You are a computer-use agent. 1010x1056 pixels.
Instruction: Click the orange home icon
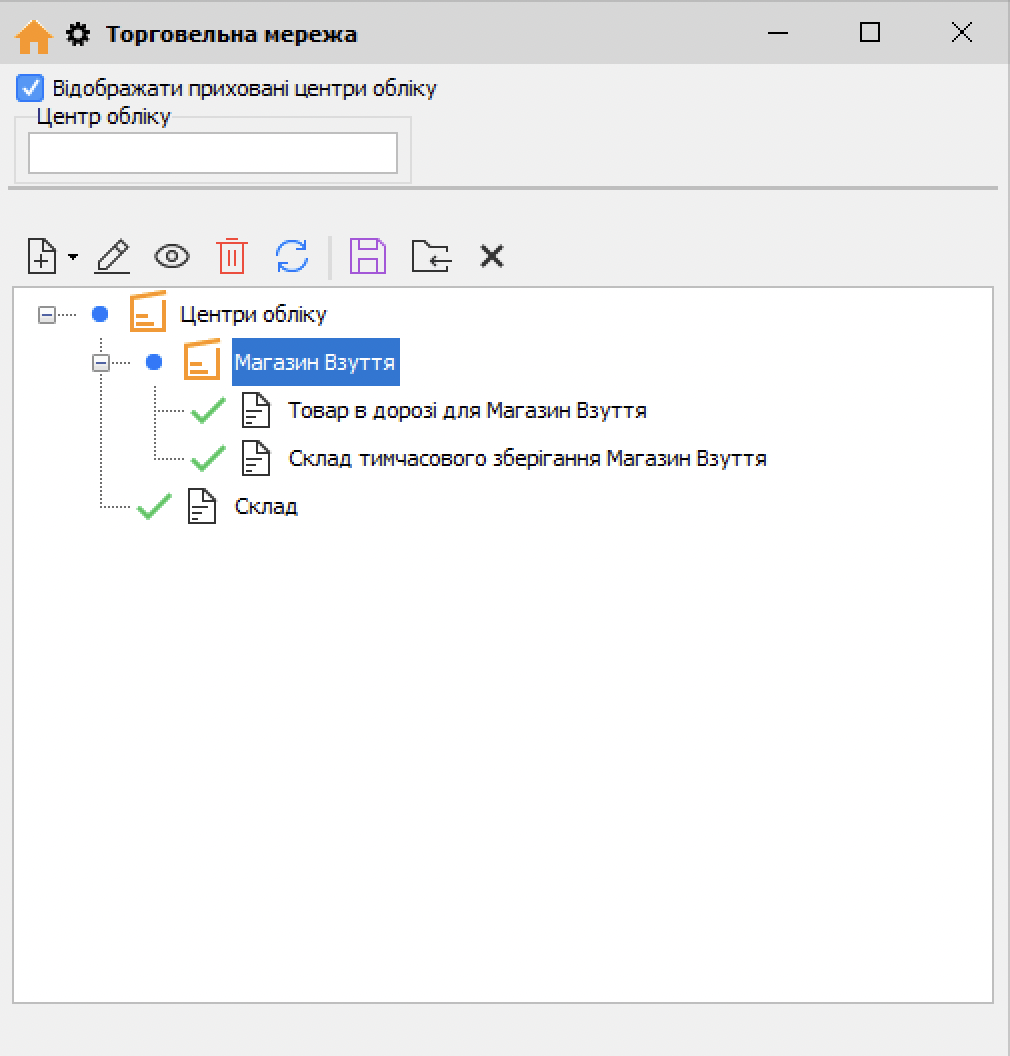pyautogui.click(x=34, y=36)
